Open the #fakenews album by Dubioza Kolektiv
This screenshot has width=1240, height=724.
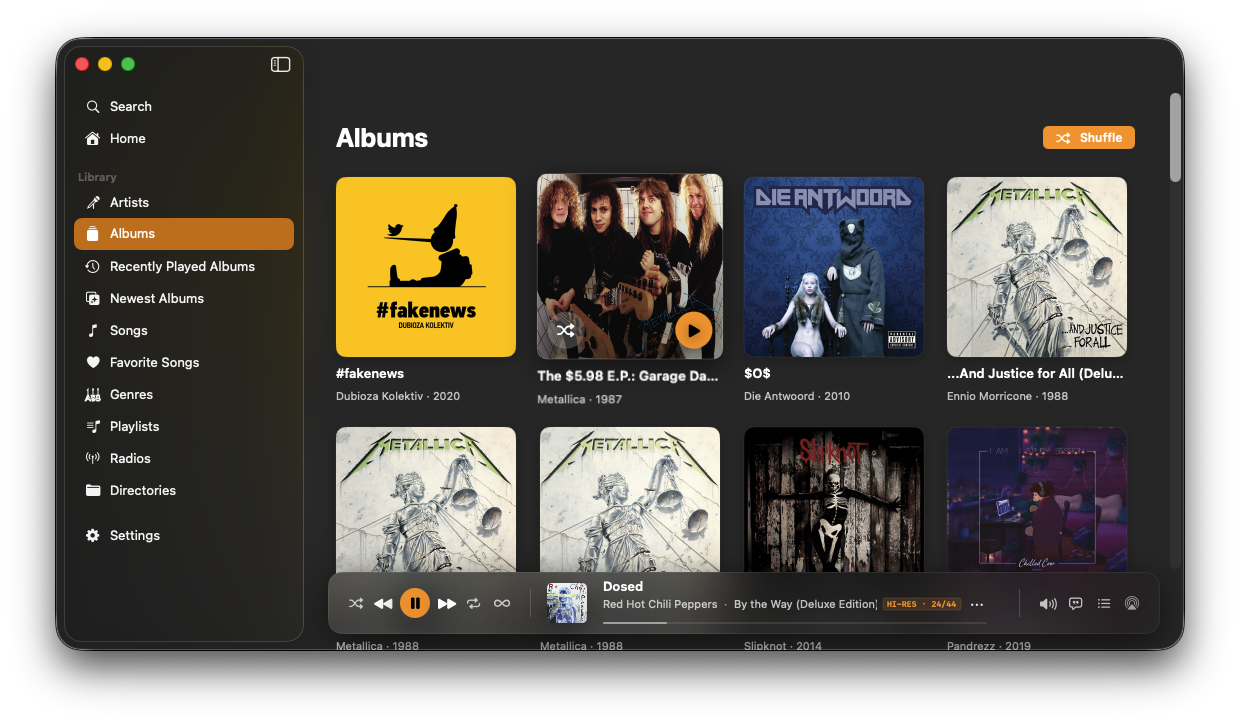(425, 266)
